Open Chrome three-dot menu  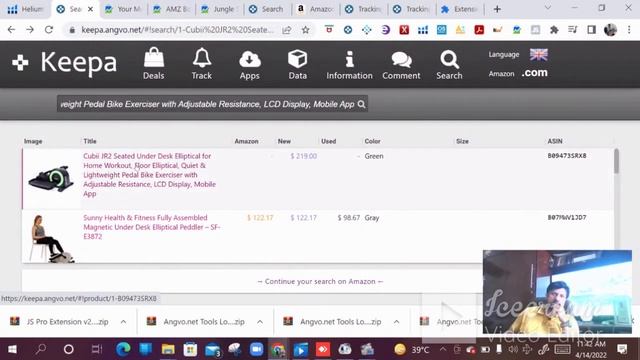coord(629,30)
